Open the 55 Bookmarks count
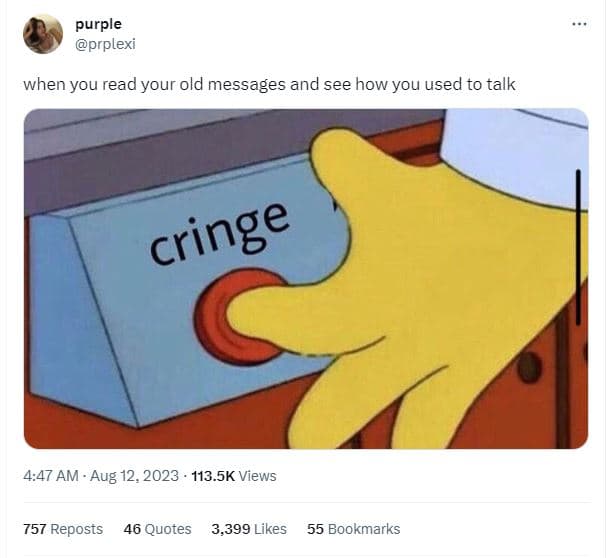Viewport: 614px width, 558px height. pos(354,529)
